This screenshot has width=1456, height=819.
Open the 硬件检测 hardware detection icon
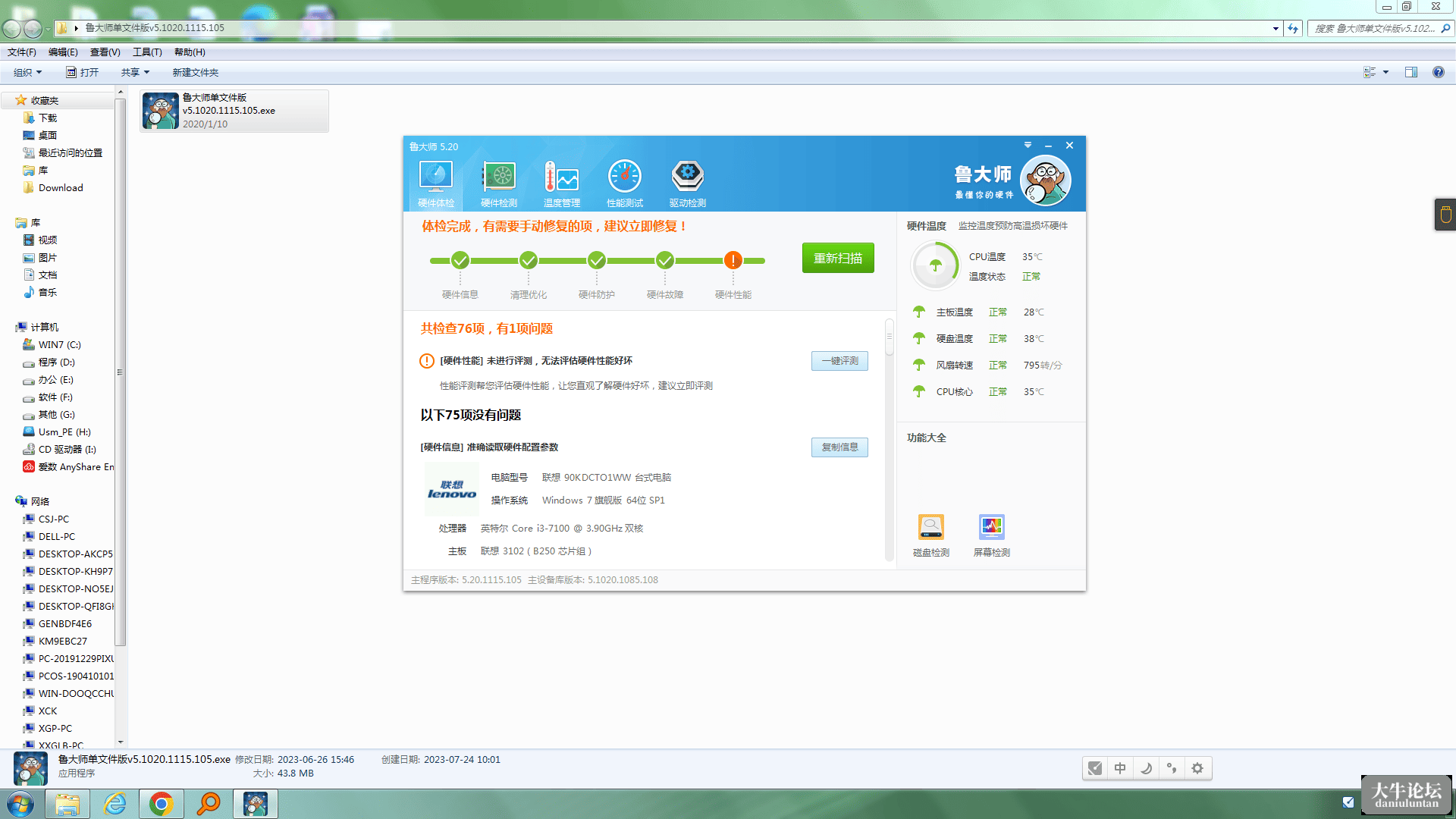(499, 184)
